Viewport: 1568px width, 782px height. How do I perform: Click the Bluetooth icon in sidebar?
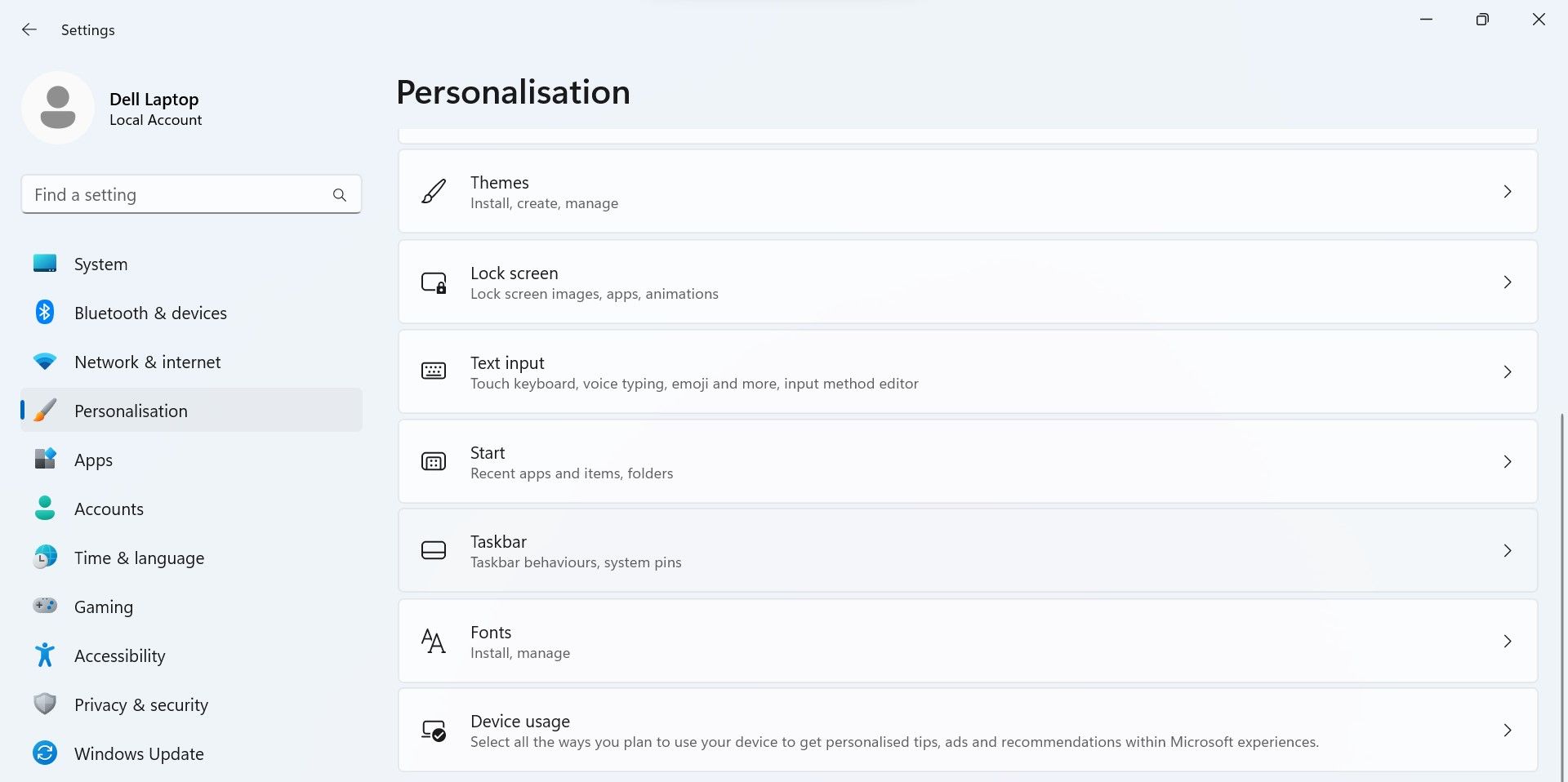pyautogui.click(x=45, y=313)
